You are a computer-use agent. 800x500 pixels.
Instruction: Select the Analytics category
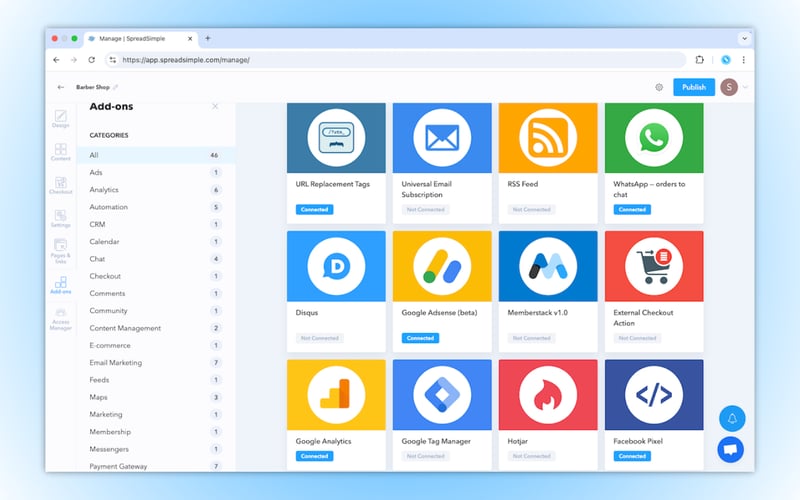(x=156, y=190)
